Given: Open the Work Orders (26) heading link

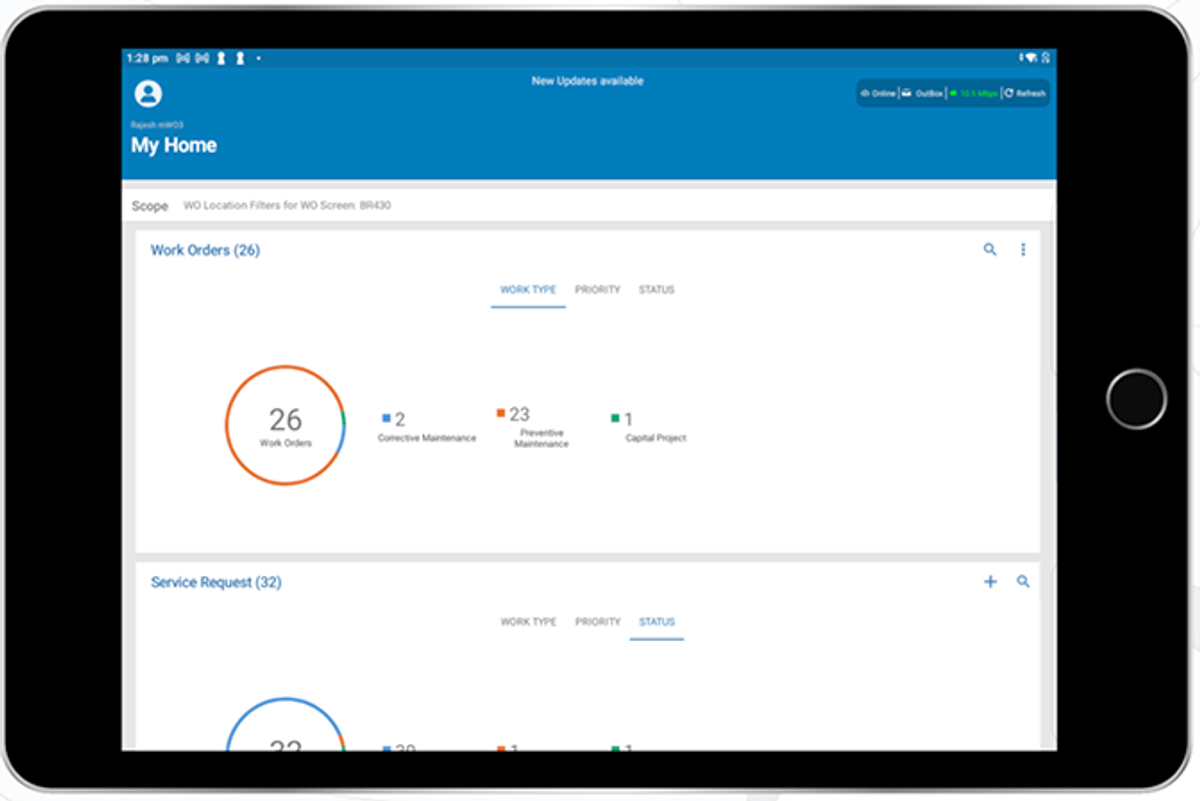Looking at the screenshot, I should [205, 250].
